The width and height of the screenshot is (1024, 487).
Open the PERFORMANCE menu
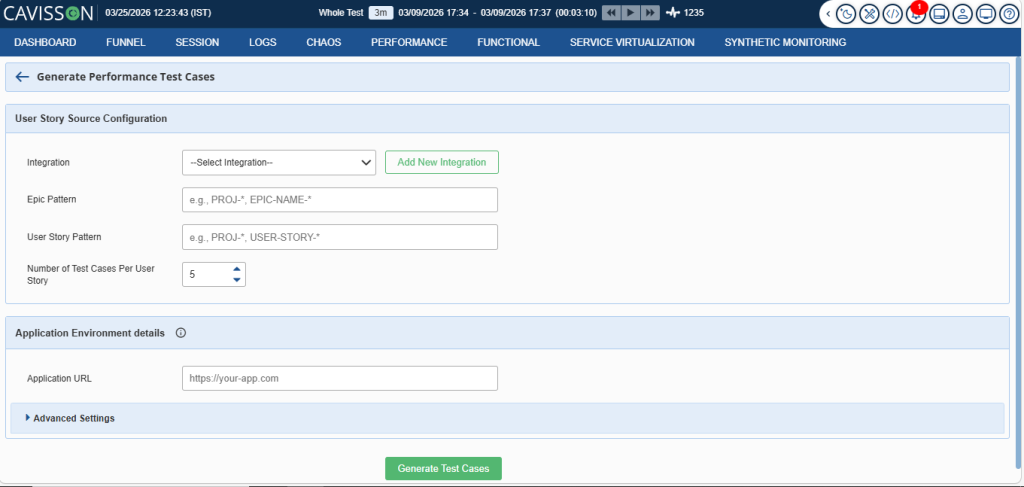pos(408,43)
